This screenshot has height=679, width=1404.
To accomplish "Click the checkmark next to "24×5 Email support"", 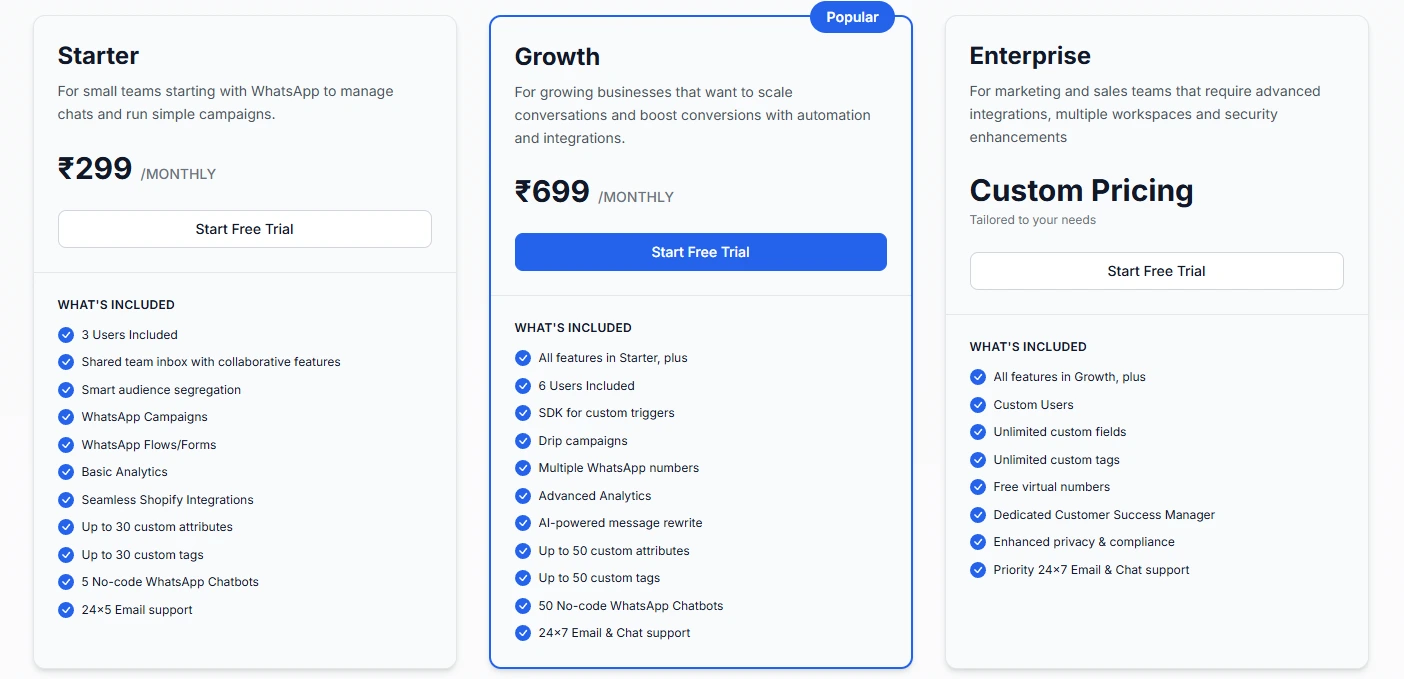I will [66, 609].
